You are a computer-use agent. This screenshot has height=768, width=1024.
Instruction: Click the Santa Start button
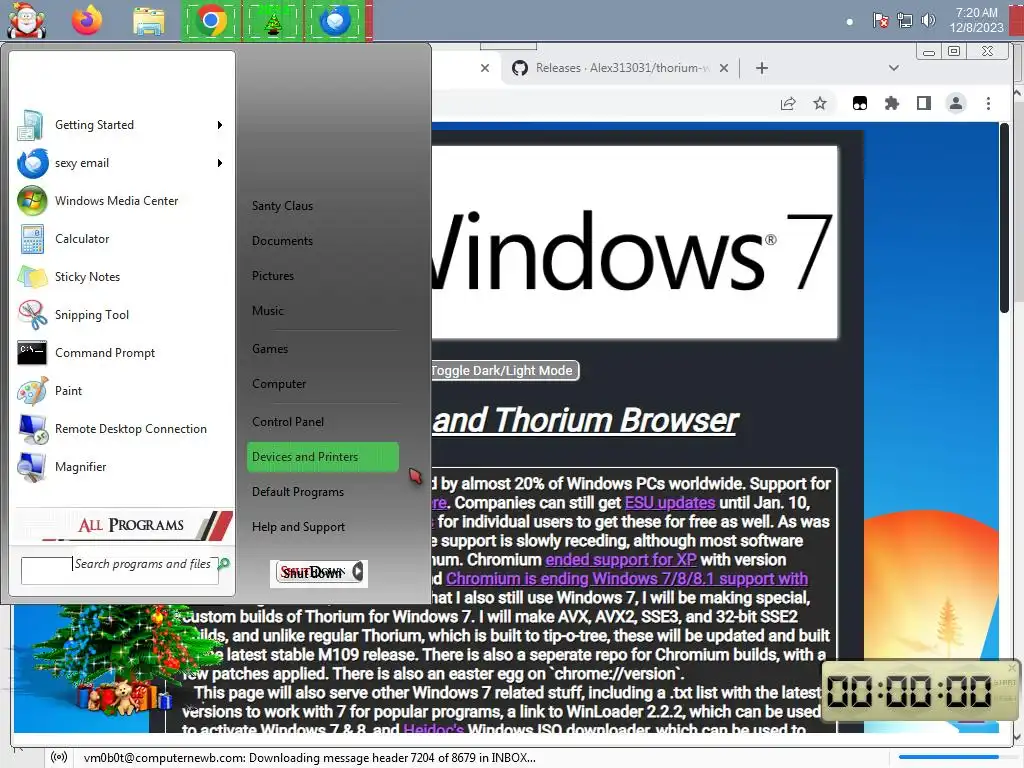(26, 20)
